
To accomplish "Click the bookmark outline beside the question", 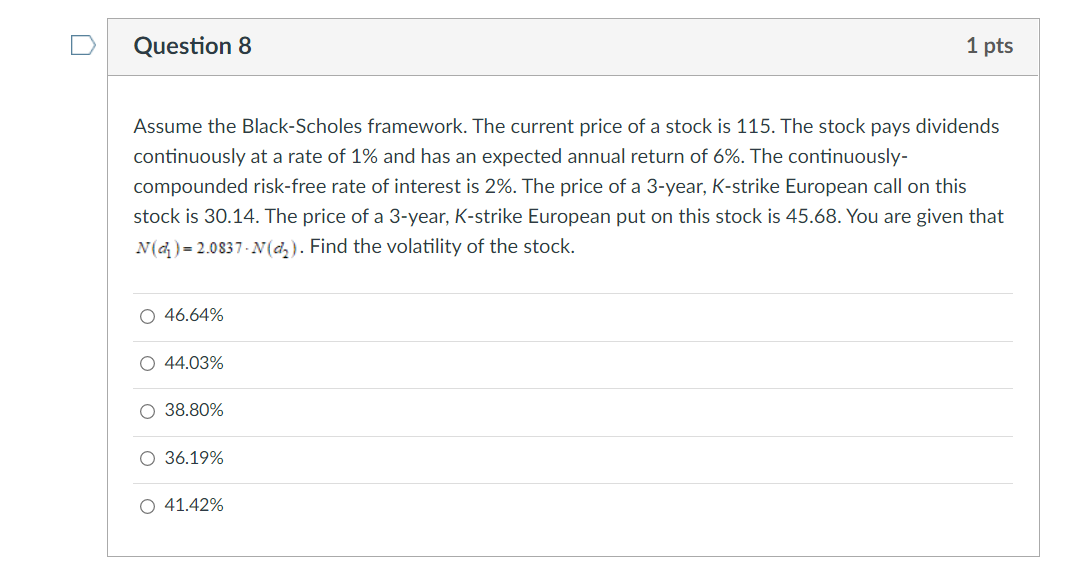I will pyautogui.click(x=84, y=44).
